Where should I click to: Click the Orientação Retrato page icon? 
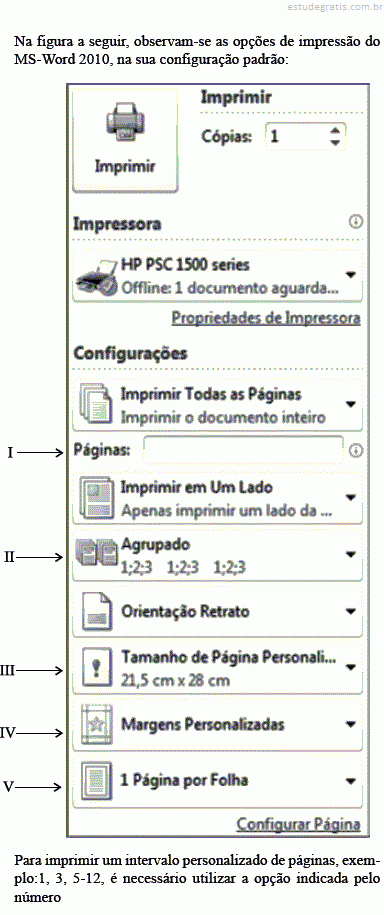95,611
